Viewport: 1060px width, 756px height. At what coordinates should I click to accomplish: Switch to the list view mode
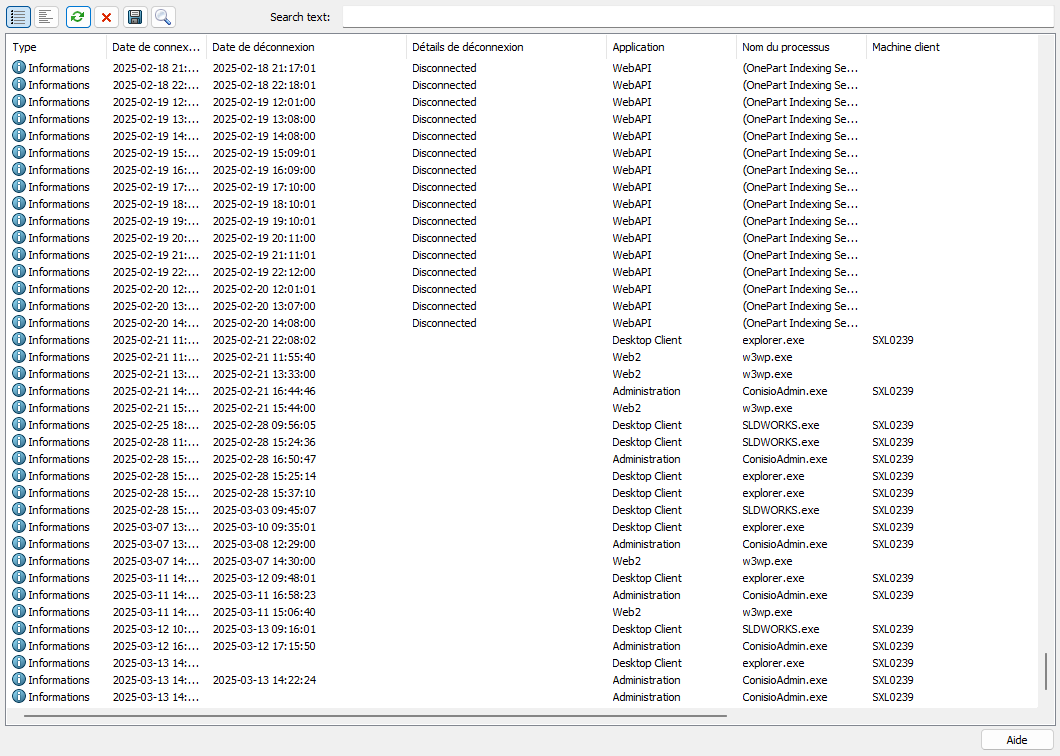tap(18, 17)
